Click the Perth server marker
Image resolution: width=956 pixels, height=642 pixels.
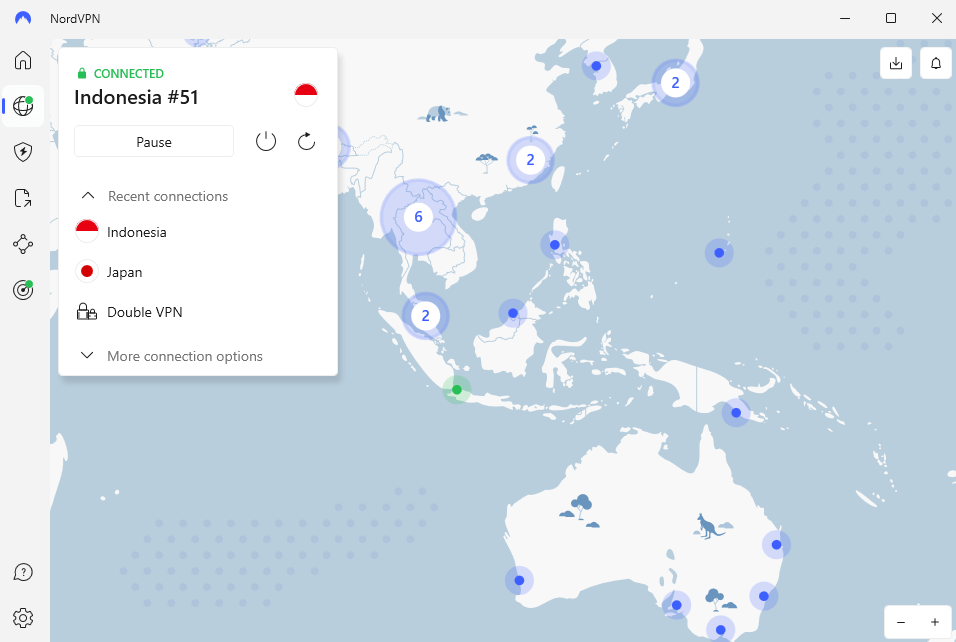519,580
